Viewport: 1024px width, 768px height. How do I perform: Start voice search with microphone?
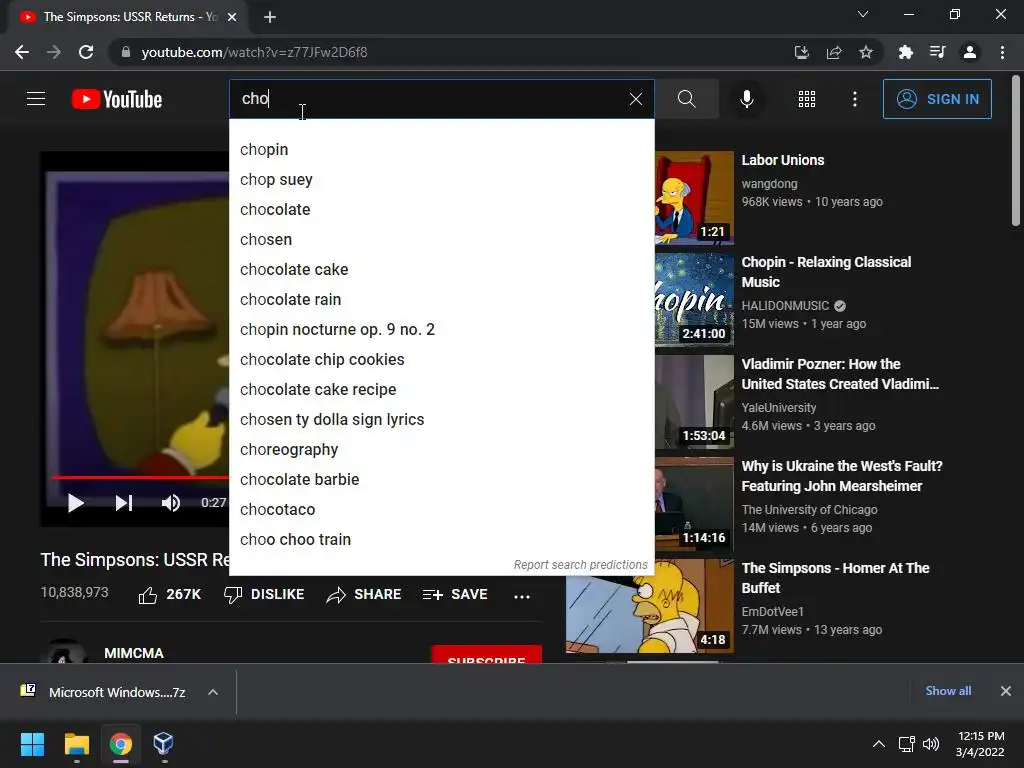click(747, 99)
